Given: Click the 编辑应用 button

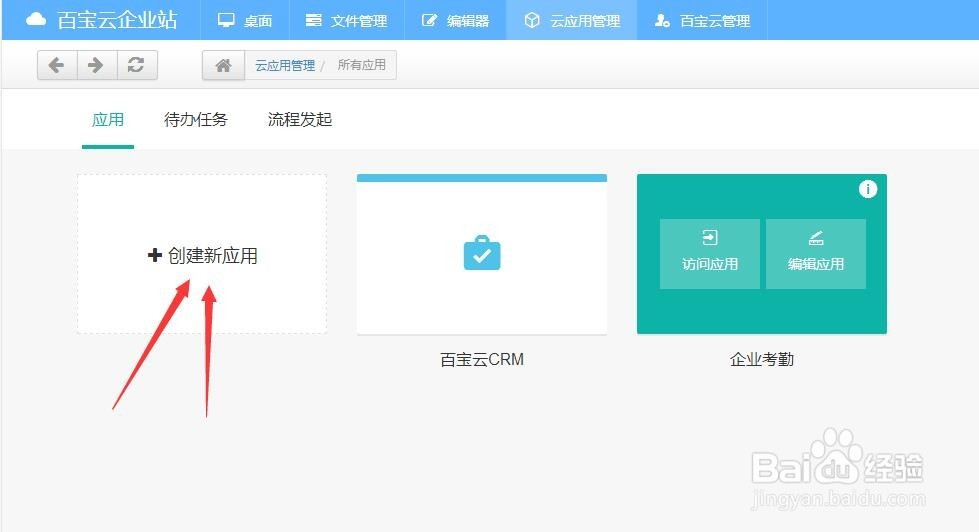Looking at the screenshot, I should pyautogui.click(x=815, y=254).
